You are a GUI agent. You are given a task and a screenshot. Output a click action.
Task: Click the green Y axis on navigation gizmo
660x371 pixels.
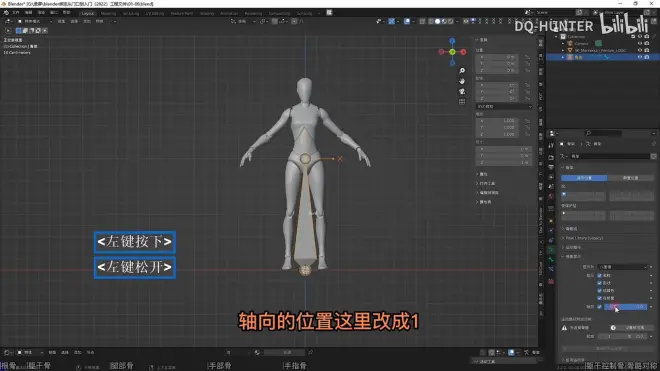[x=452, y=52]
